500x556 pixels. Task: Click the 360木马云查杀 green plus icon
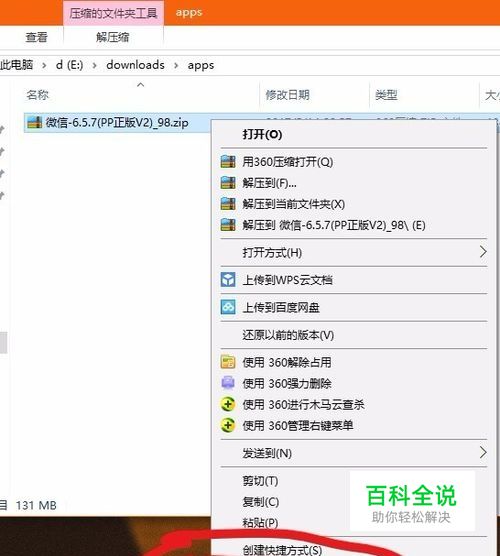click(x=228, y=404)
